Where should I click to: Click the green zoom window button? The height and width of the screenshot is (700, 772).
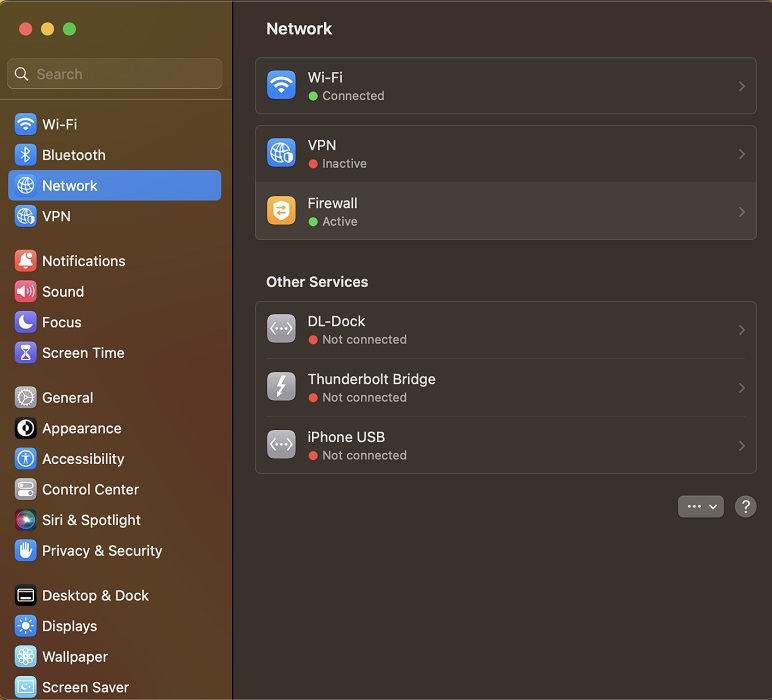(x=69, y=29)
